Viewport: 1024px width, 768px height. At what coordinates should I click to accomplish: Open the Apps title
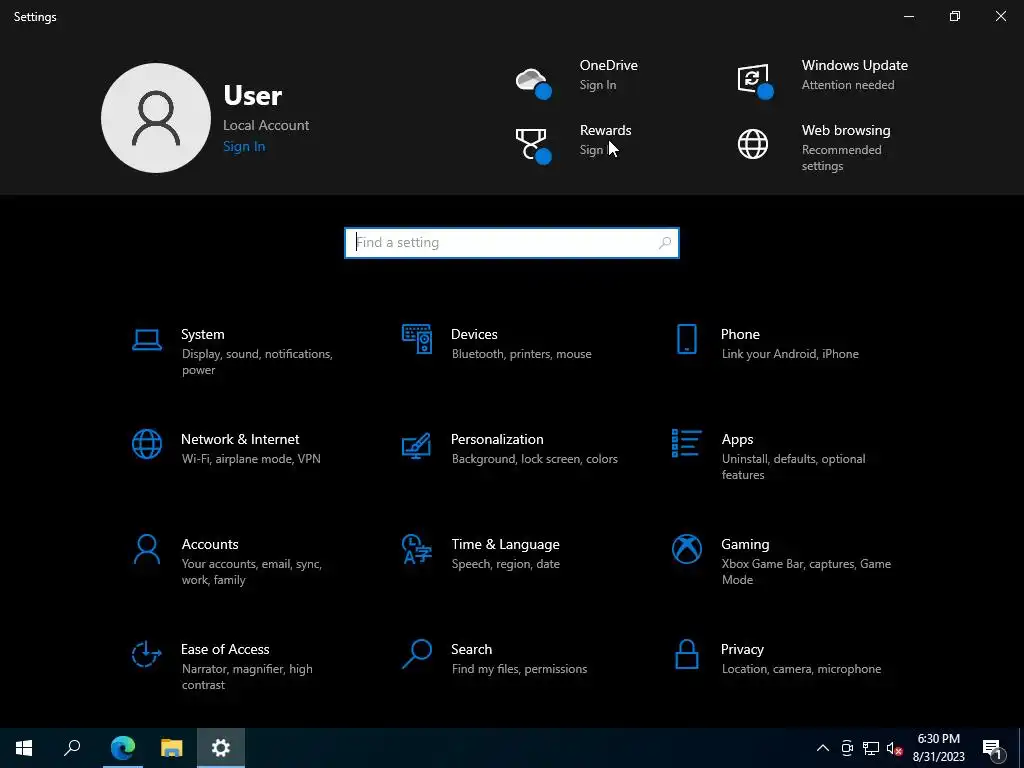click(x=737, y=440)
